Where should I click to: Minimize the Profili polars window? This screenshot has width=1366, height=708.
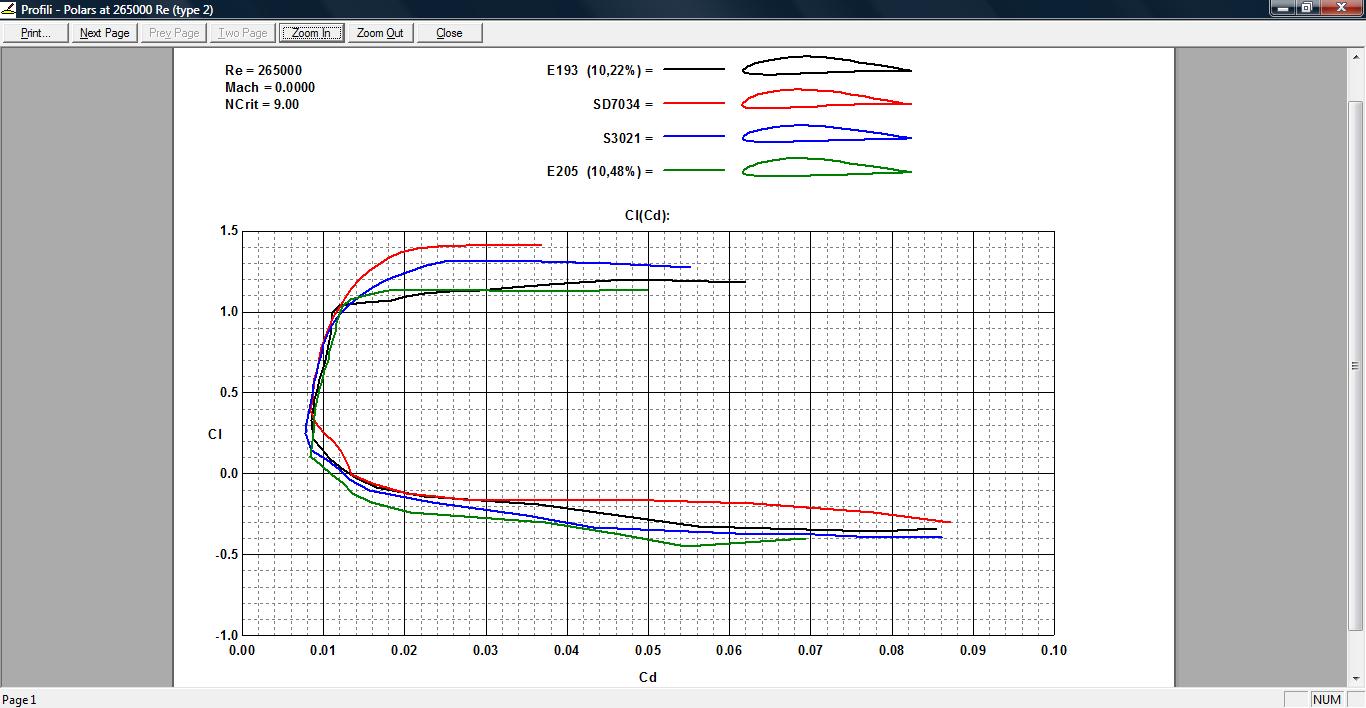pos(1283,8)
